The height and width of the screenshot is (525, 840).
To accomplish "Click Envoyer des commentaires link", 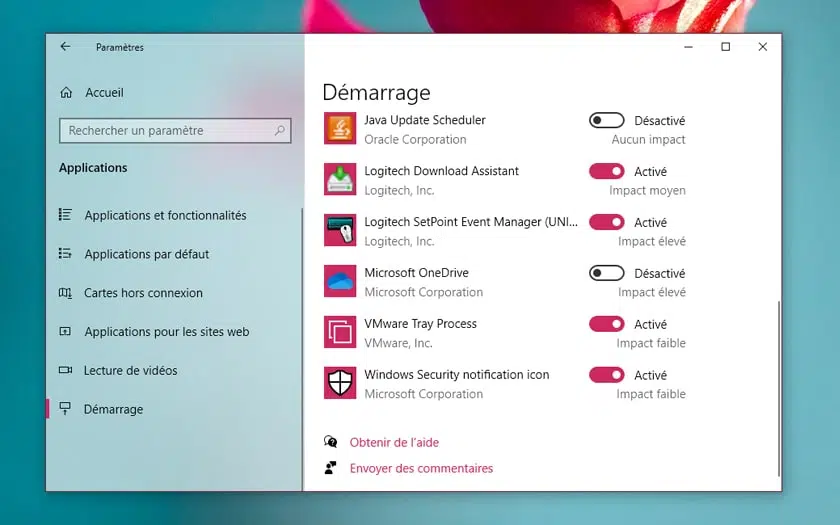I will pyautogui.click(x=421, y=468).
